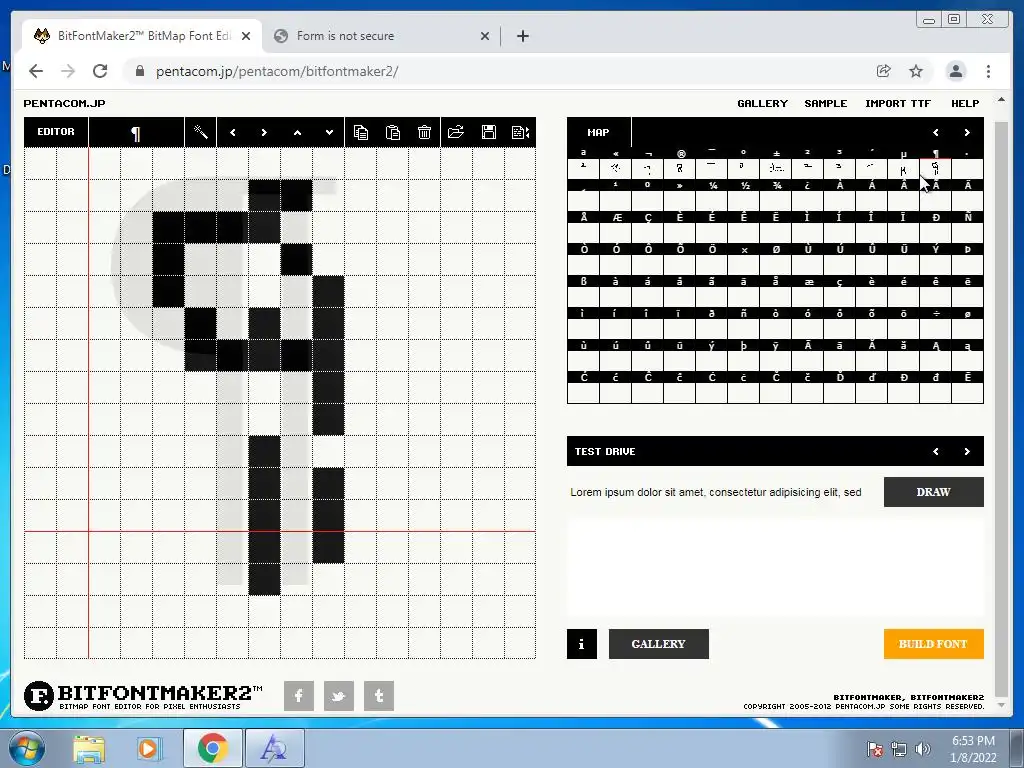Open Chrome profile avatar

[x=955, y=71]
